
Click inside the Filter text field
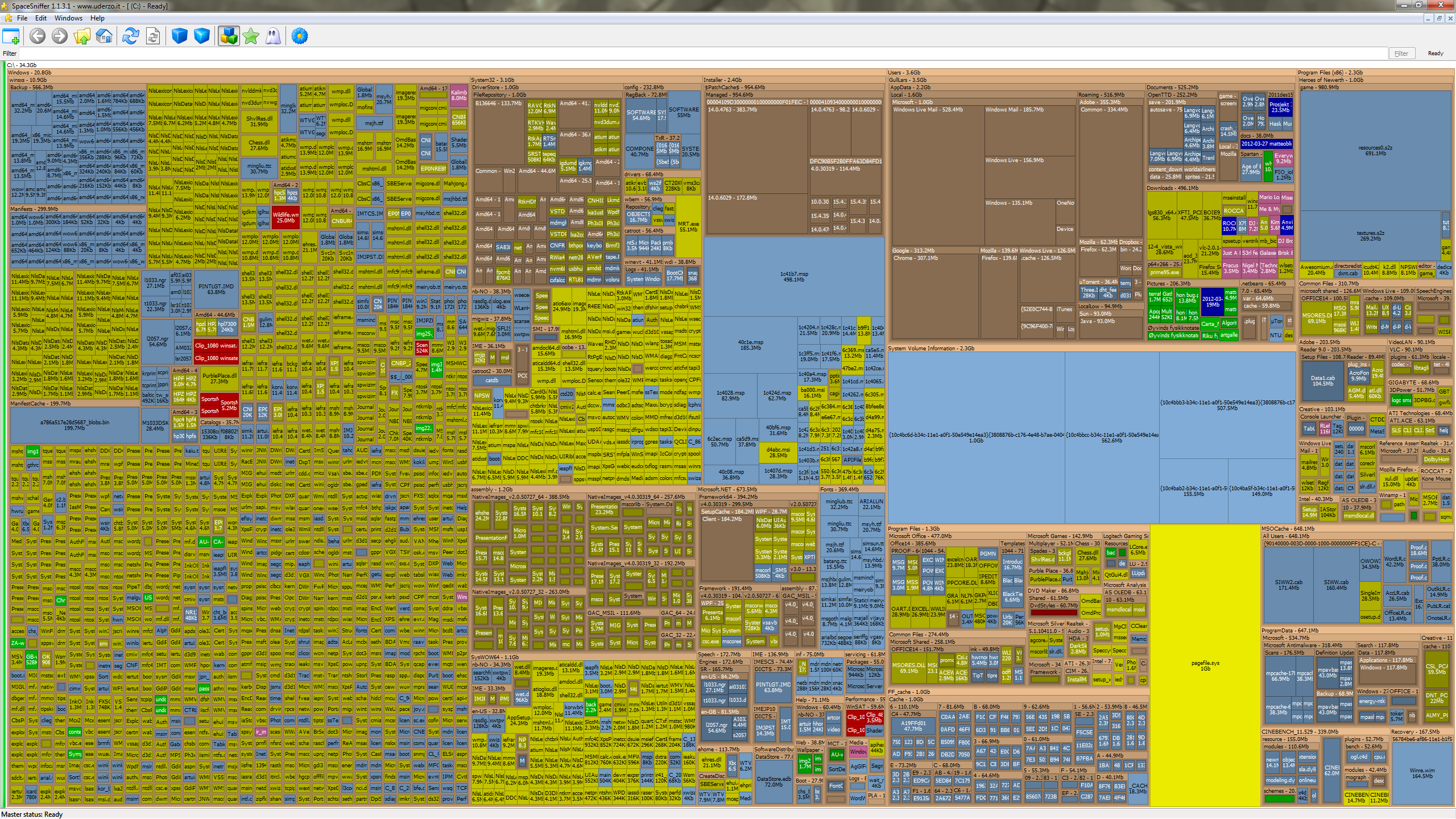[x=703, y=53]
